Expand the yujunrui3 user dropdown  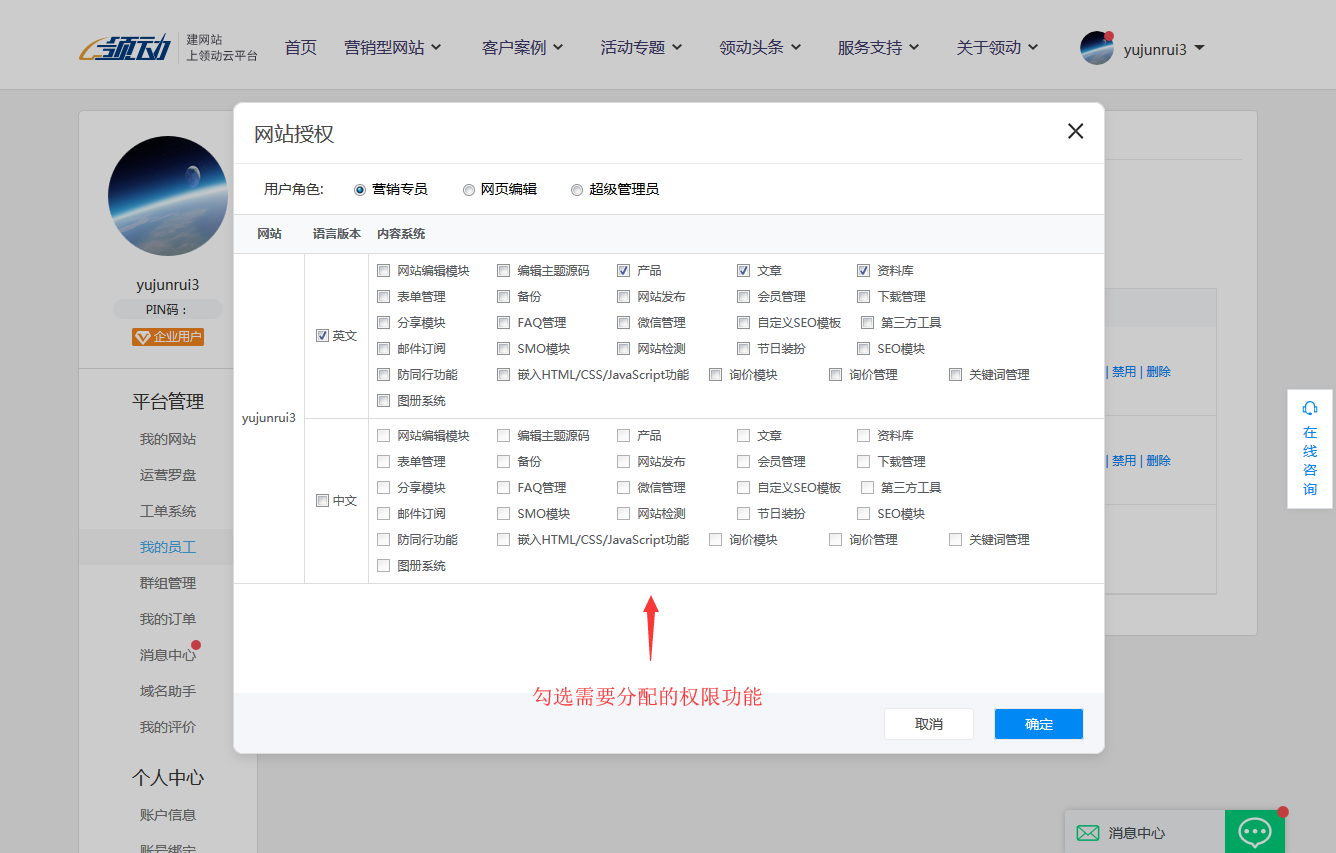point(1155,46)
